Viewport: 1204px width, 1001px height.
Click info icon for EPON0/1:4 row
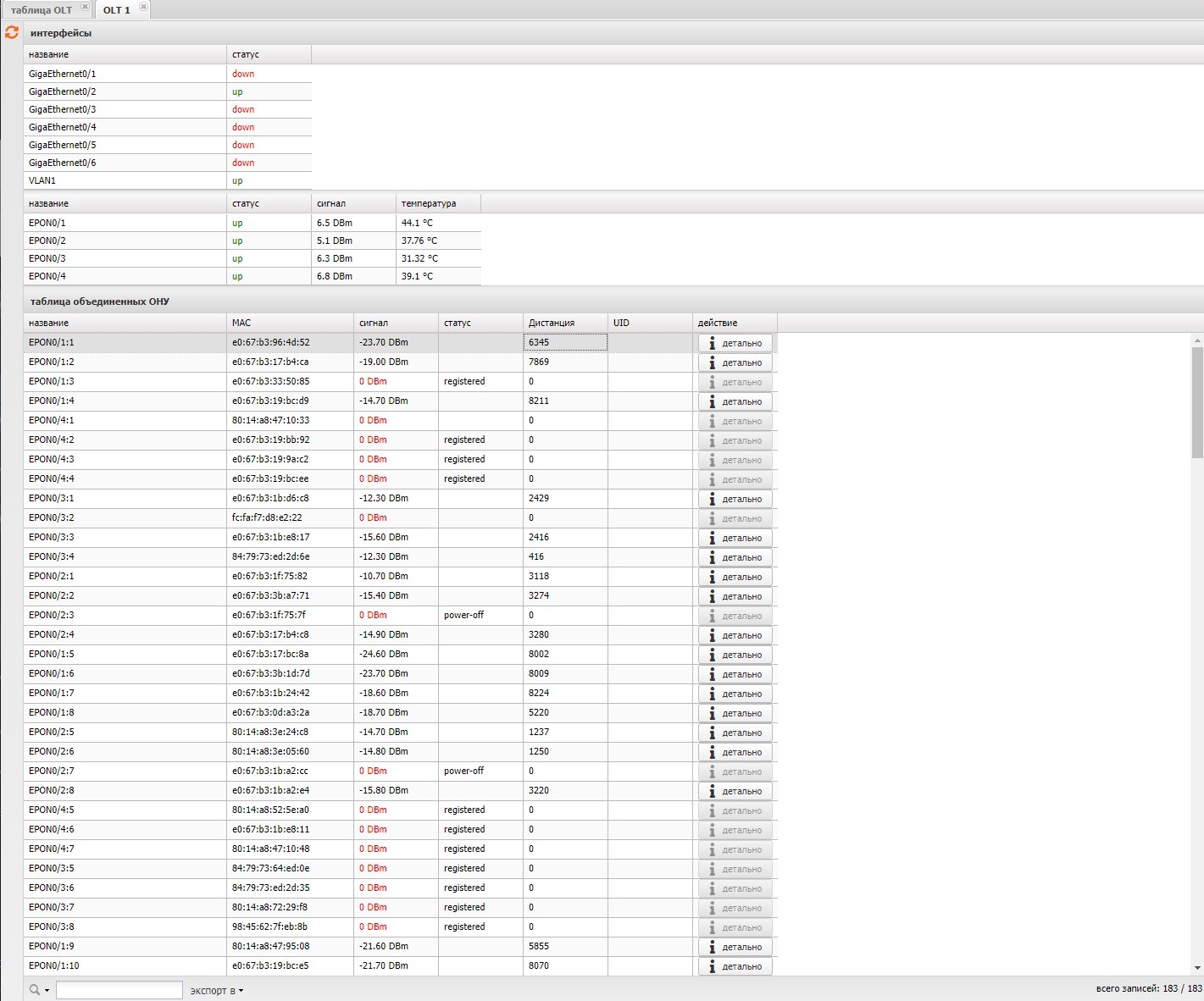pyautogui.click(x=713, y=401)
